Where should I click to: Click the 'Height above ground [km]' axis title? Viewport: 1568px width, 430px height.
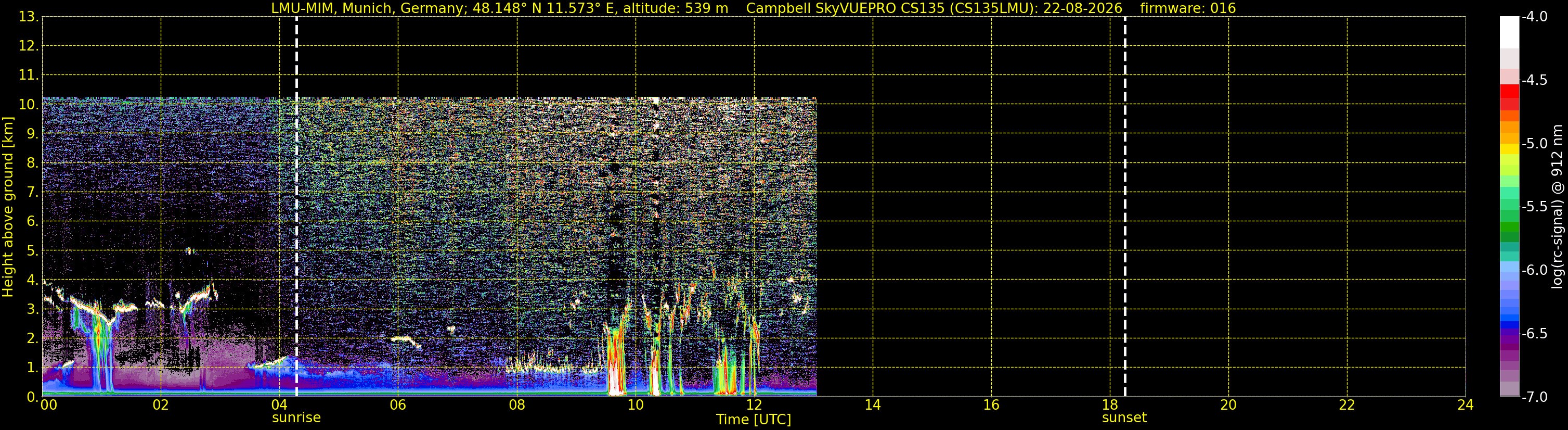8,207
